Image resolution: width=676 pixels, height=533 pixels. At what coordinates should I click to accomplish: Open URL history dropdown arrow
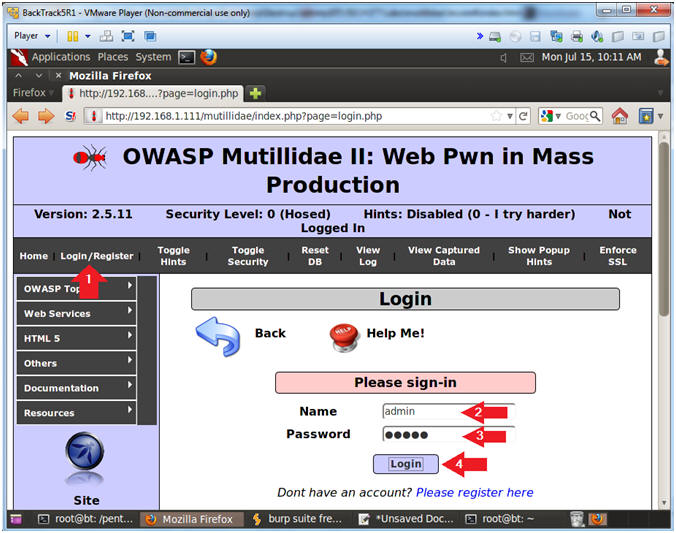[x=510, y=116]
